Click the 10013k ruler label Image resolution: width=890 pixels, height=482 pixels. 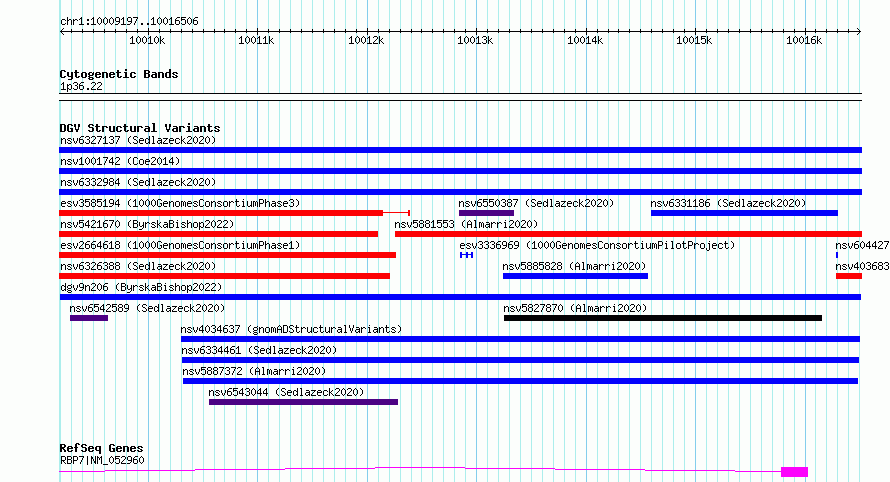pyautogui.click(x=475, y=40)
